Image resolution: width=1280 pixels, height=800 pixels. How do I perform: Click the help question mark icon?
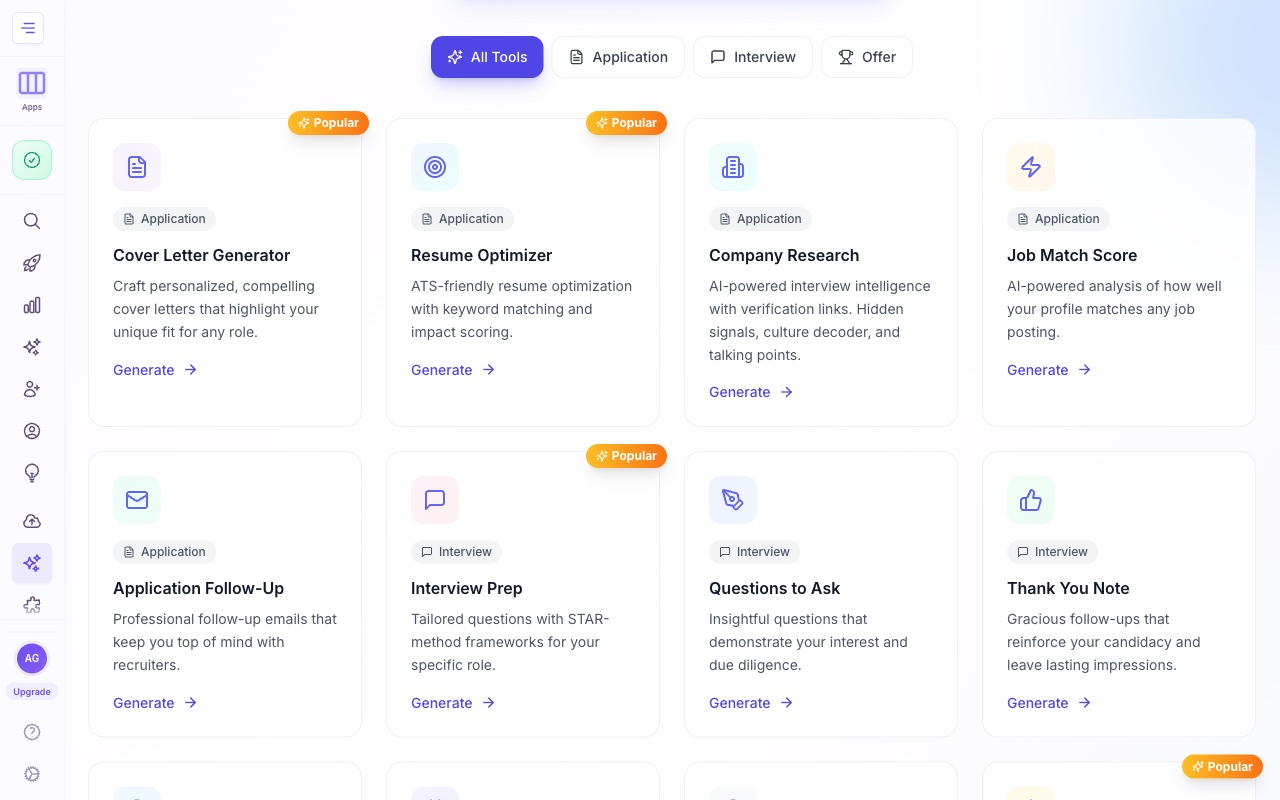tap(32, 732)
